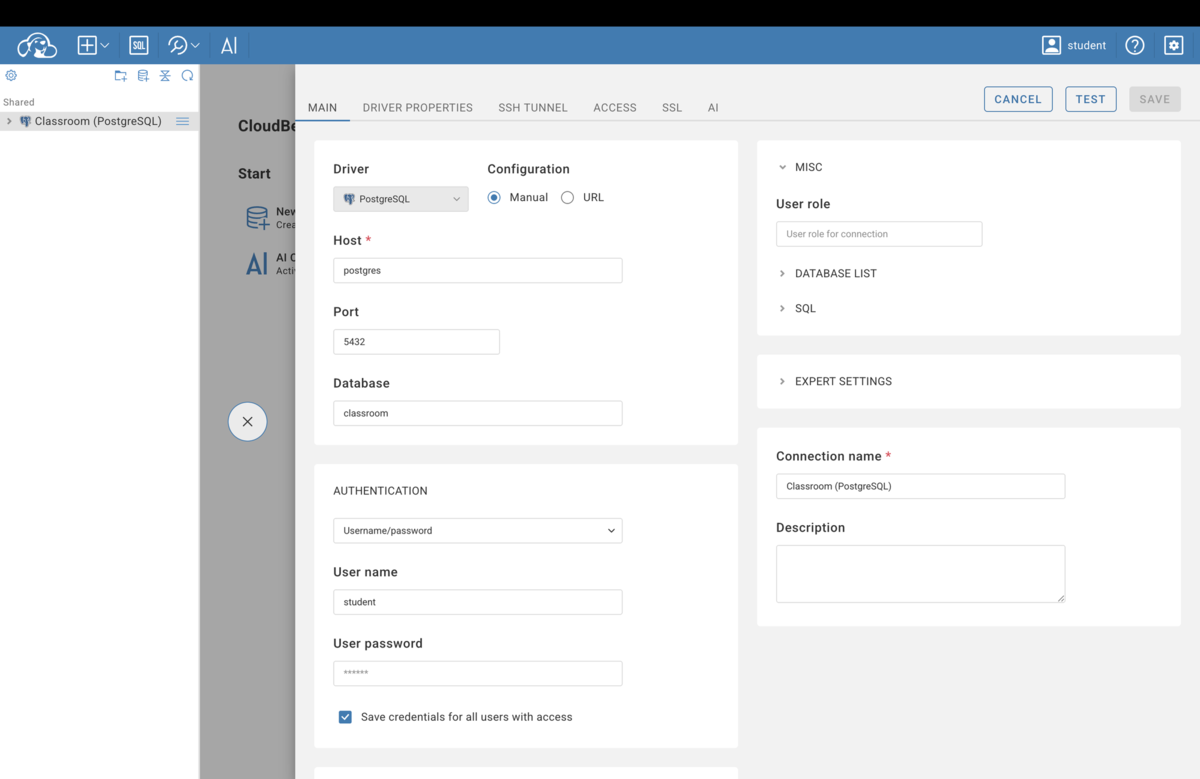Click the Shared label in the navigator

[19, 102]
